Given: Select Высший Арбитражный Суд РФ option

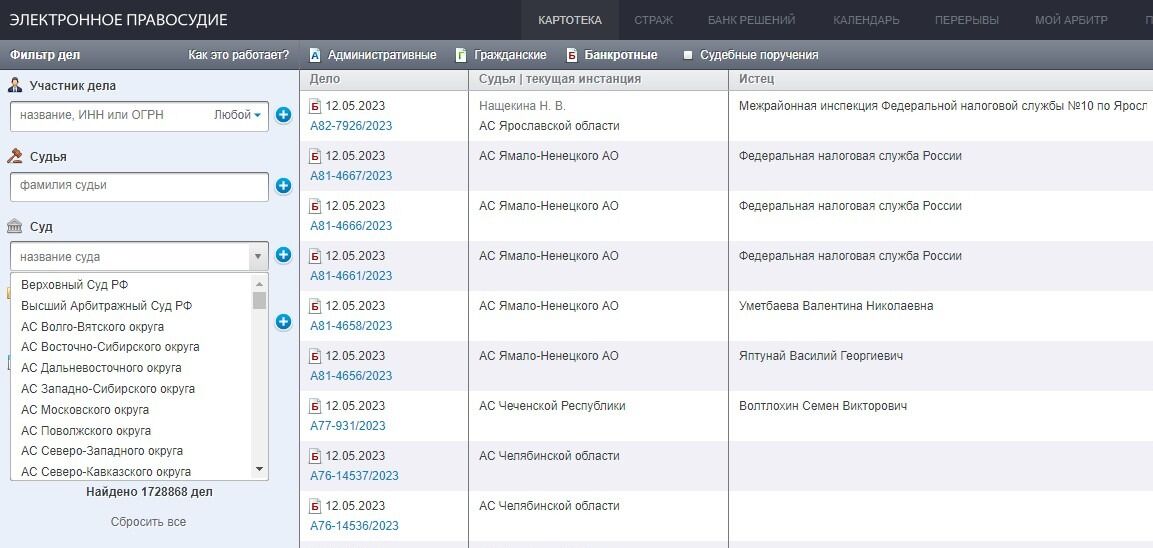Looking at the screenshot, I should click(x=107, y=305).
